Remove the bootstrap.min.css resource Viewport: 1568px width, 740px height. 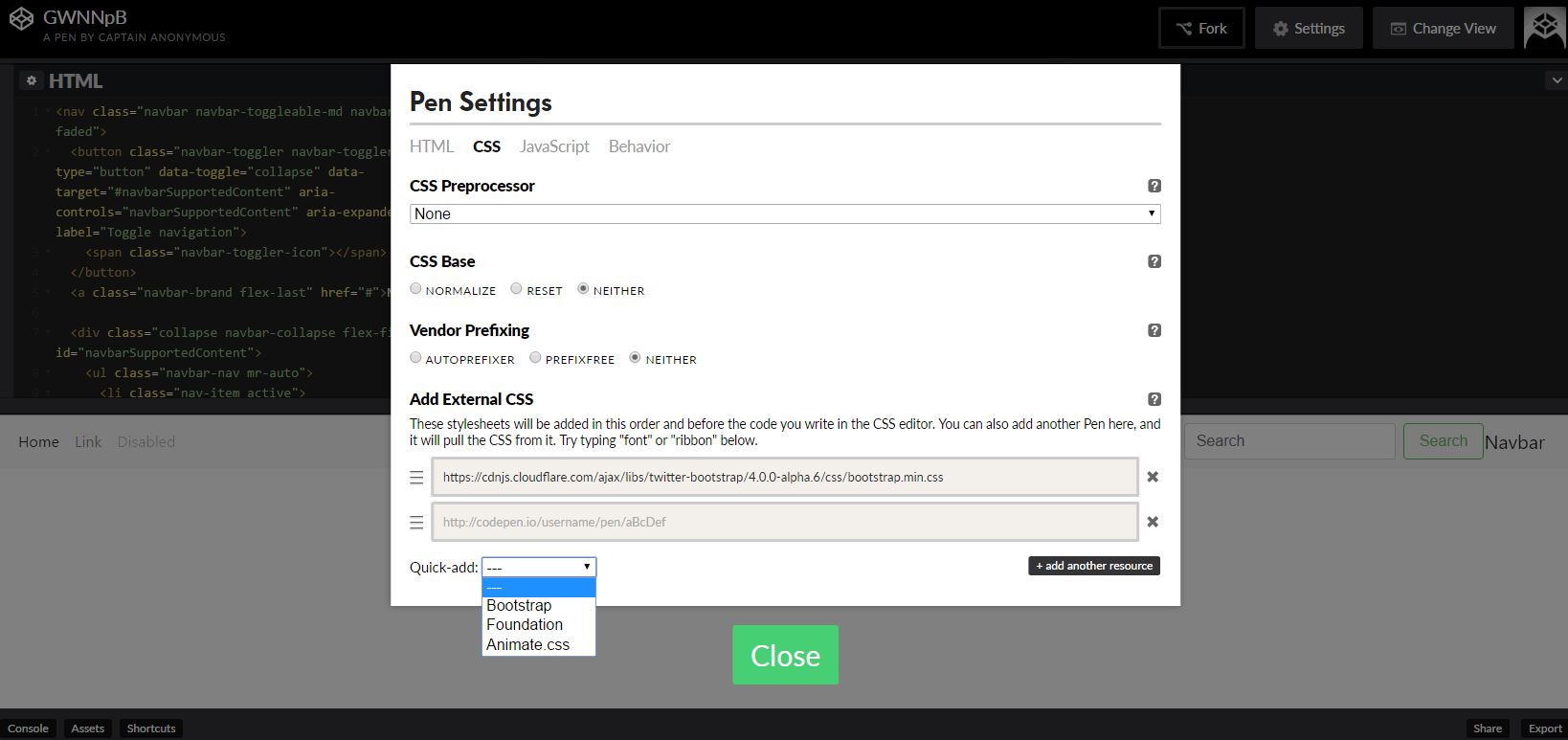point(1153,477)
